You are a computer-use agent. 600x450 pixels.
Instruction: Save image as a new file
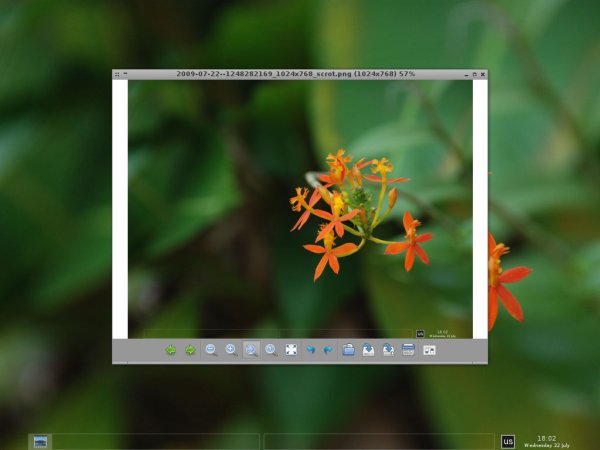[388, 350]
